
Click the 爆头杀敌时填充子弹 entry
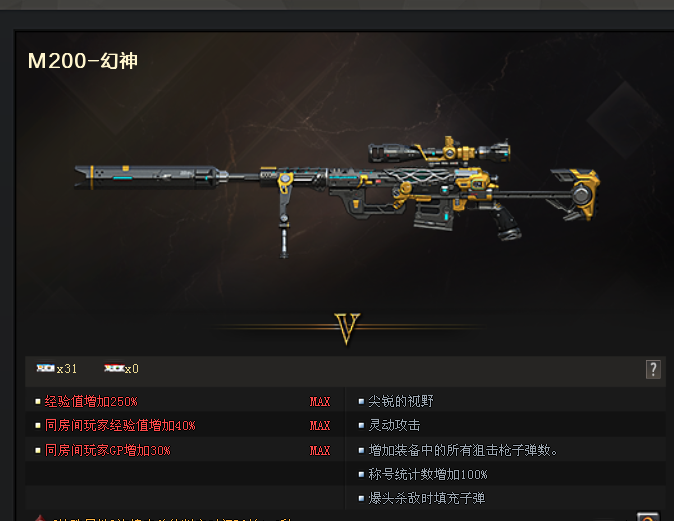[x=427, y=498]
